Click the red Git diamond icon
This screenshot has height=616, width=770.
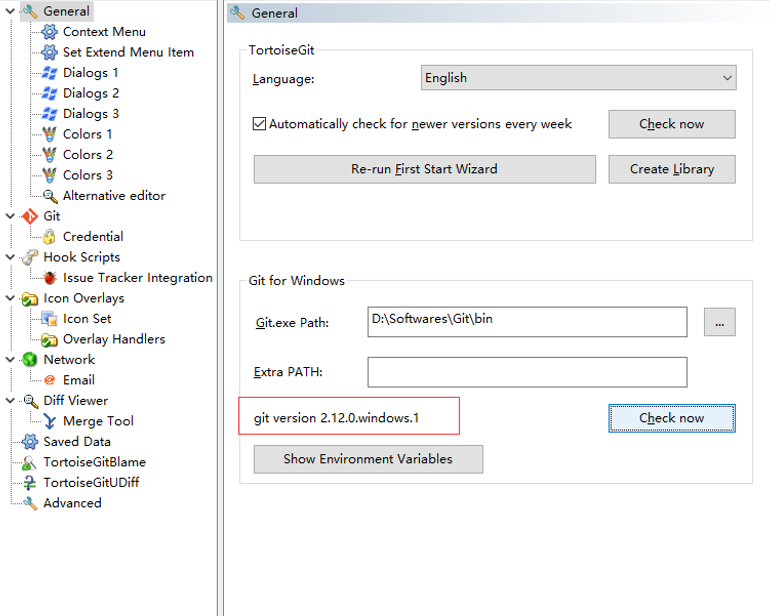point(30,216)
